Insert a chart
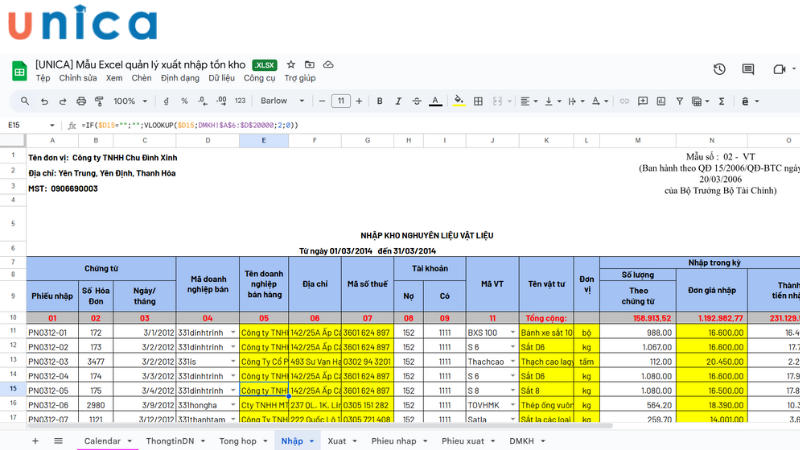This screenshot has height=450, width=800. [661, 101]
